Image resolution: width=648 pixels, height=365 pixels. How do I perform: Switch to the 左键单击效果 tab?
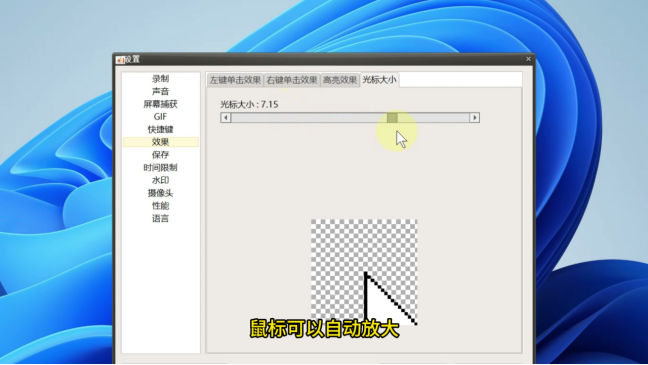point(235,80)
